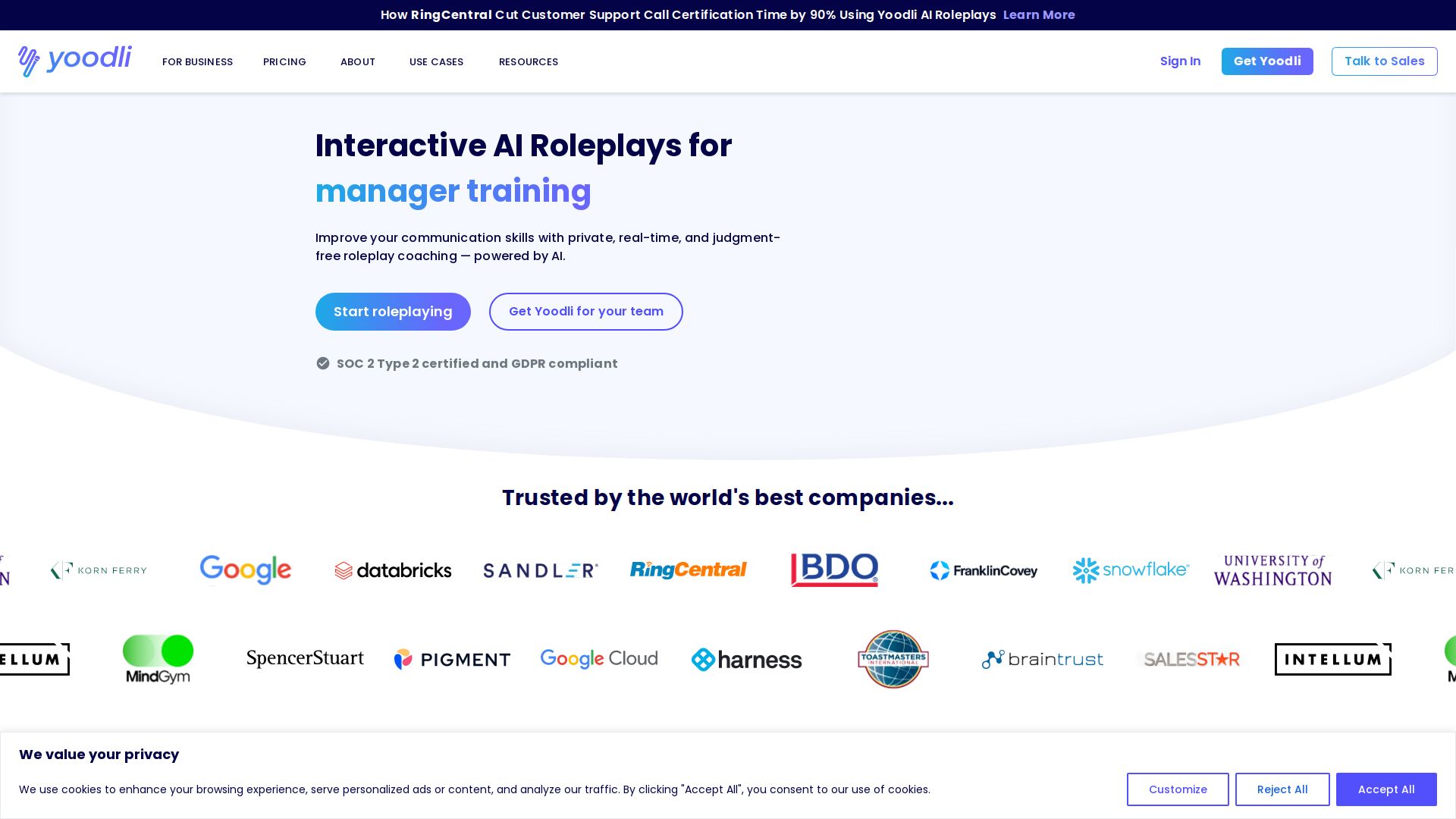The width and height of the screenshot is (1456, 819).
Task: Click the MindGym green logo
Action: click(158, 658)
